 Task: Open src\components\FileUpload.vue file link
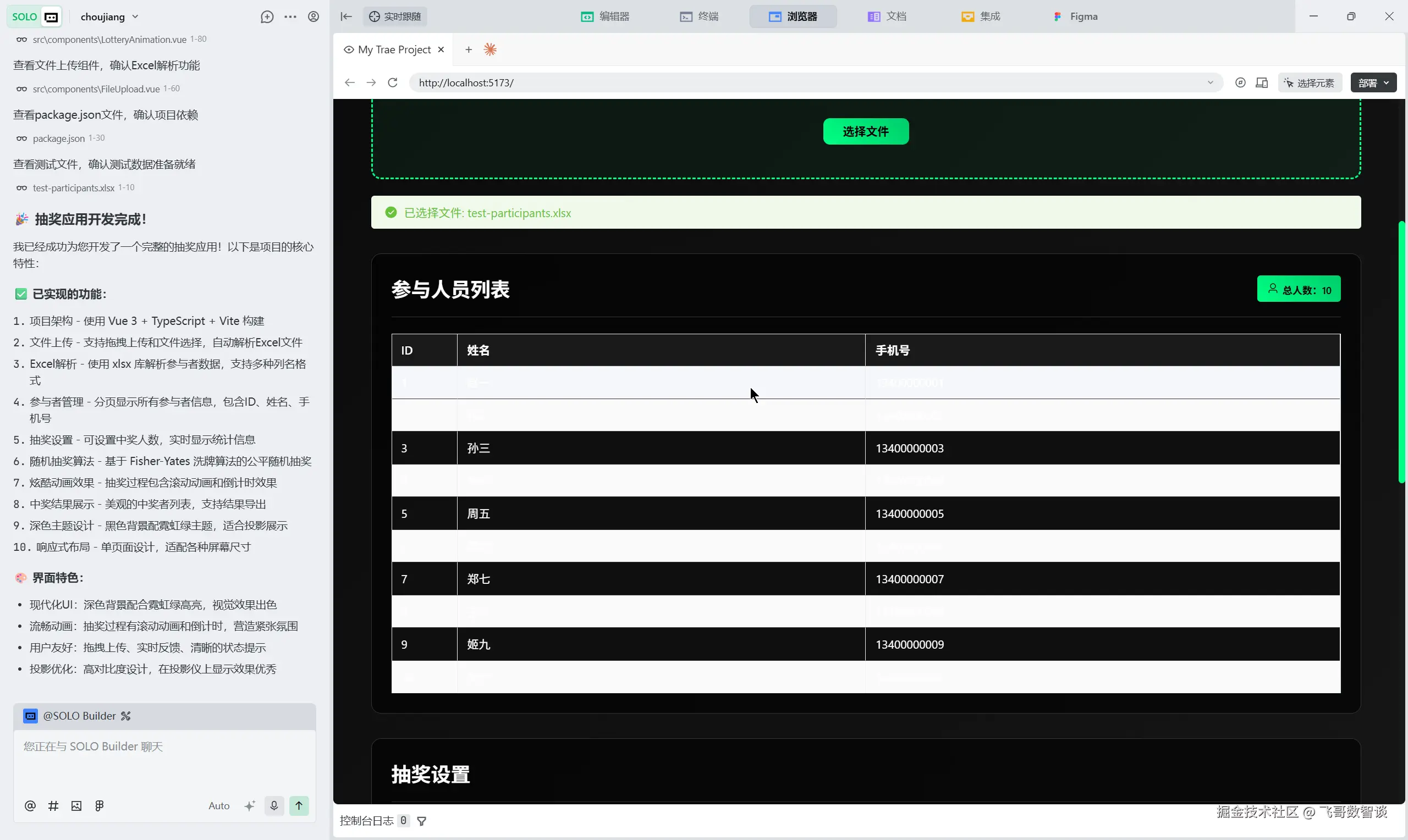coord(96,89)
